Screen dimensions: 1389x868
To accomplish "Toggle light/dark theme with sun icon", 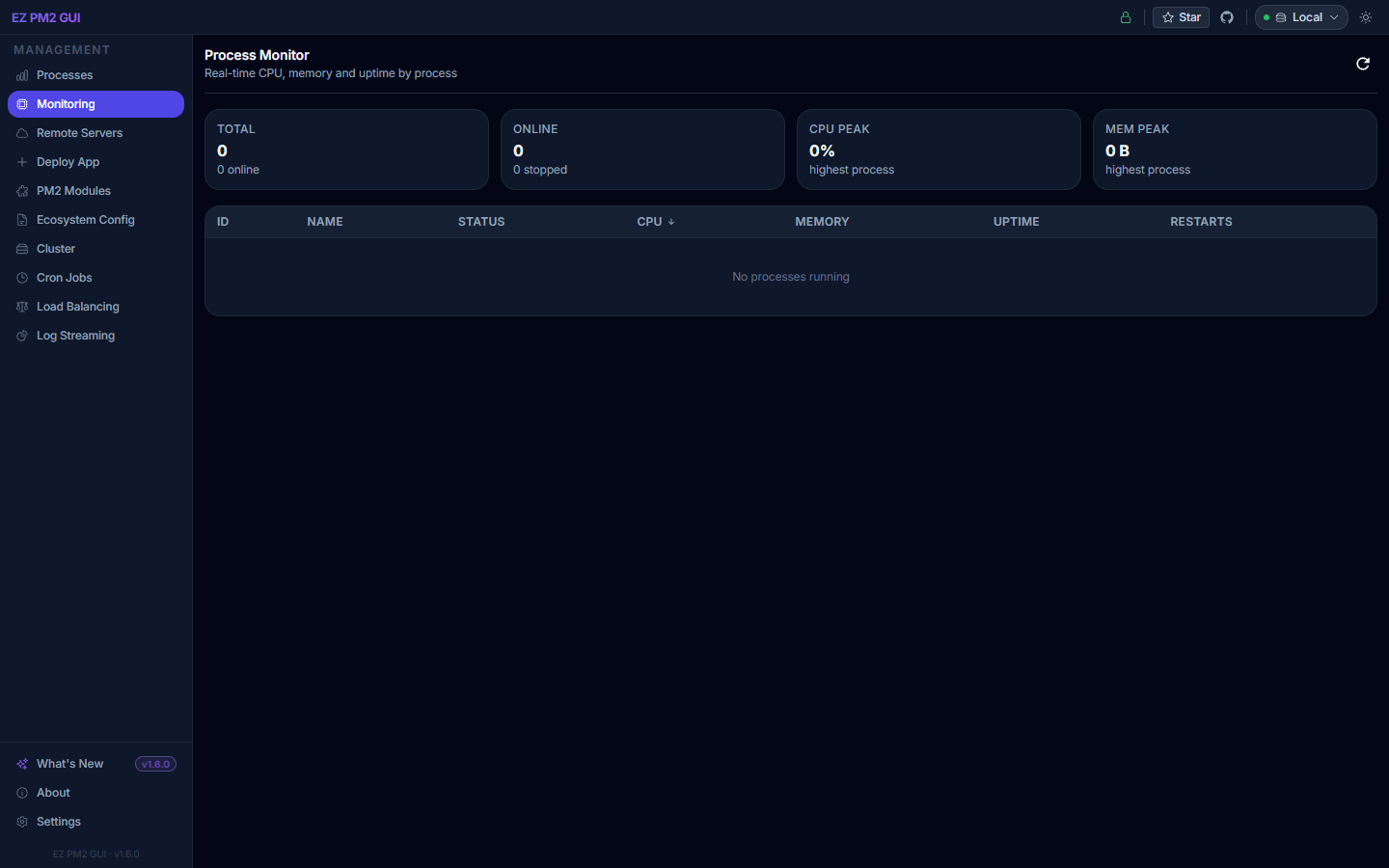I will pos(1366,17).
